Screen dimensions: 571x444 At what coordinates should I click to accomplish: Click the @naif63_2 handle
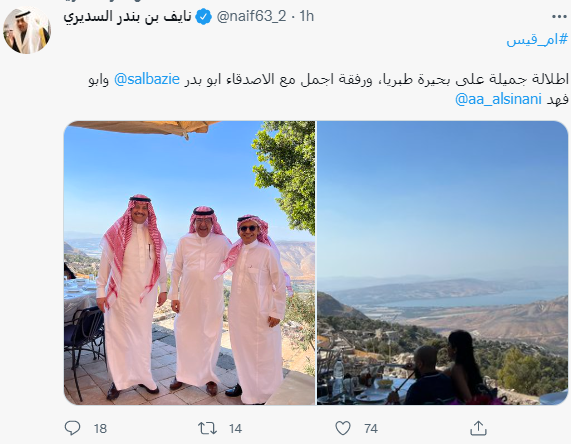pyautogui.click(x=251, y=16)
